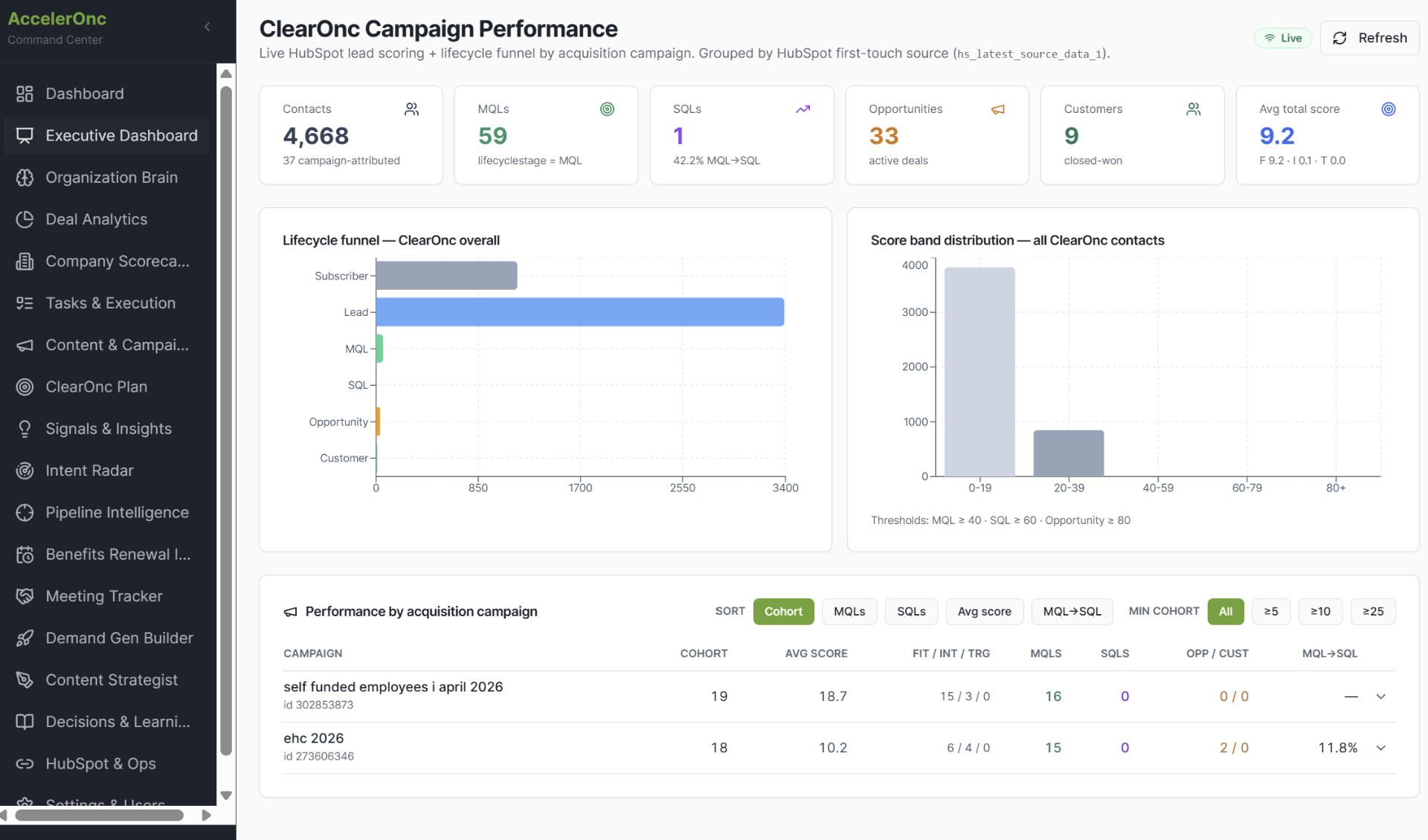This screenshot has height=840, width=1428.
Task: Click the Meeting Tracker handshake icon
Action: click(25, 596)
